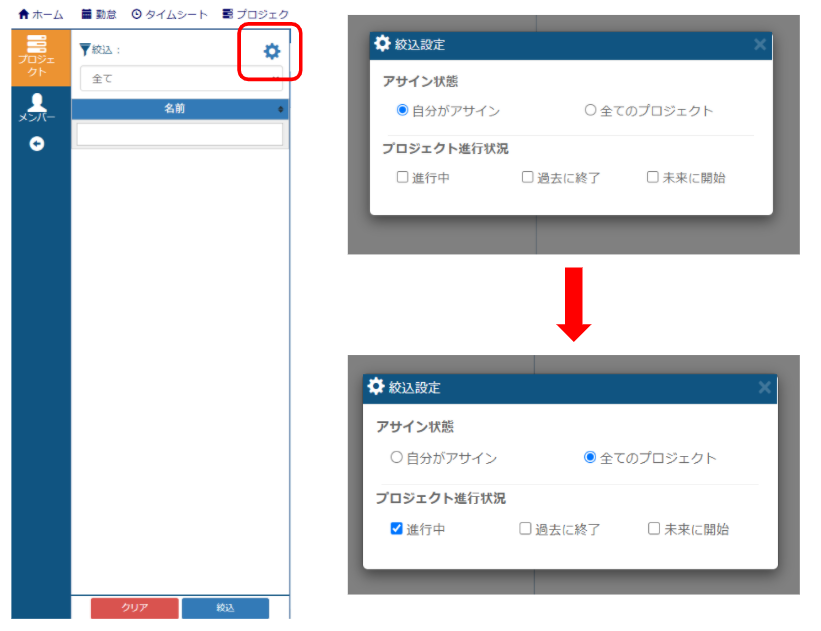Open filter settings gear icon
This screenshot has height=631, width=821.
[272, 51]
